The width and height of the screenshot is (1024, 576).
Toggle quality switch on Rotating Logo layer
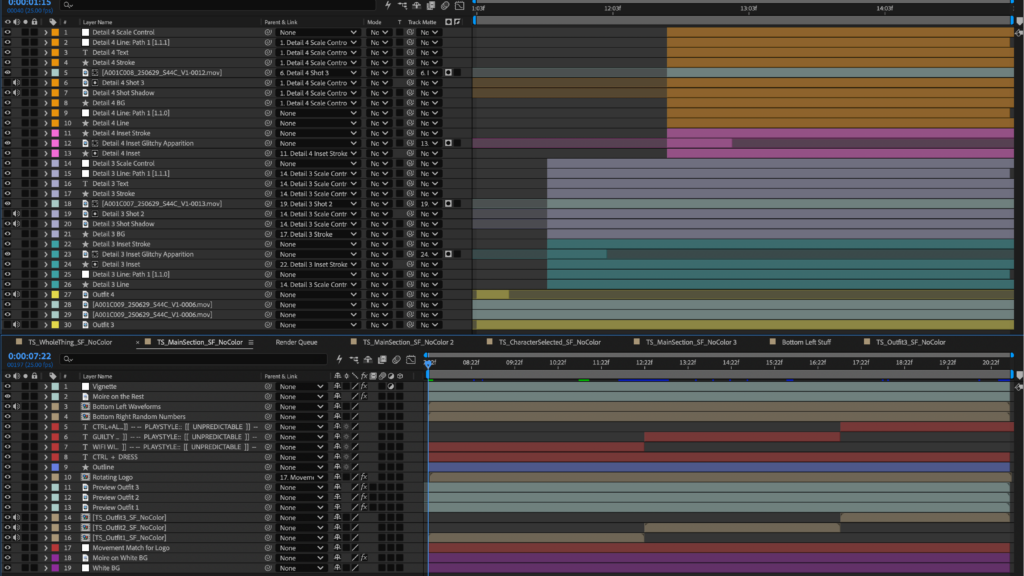(x=355, y=477)
